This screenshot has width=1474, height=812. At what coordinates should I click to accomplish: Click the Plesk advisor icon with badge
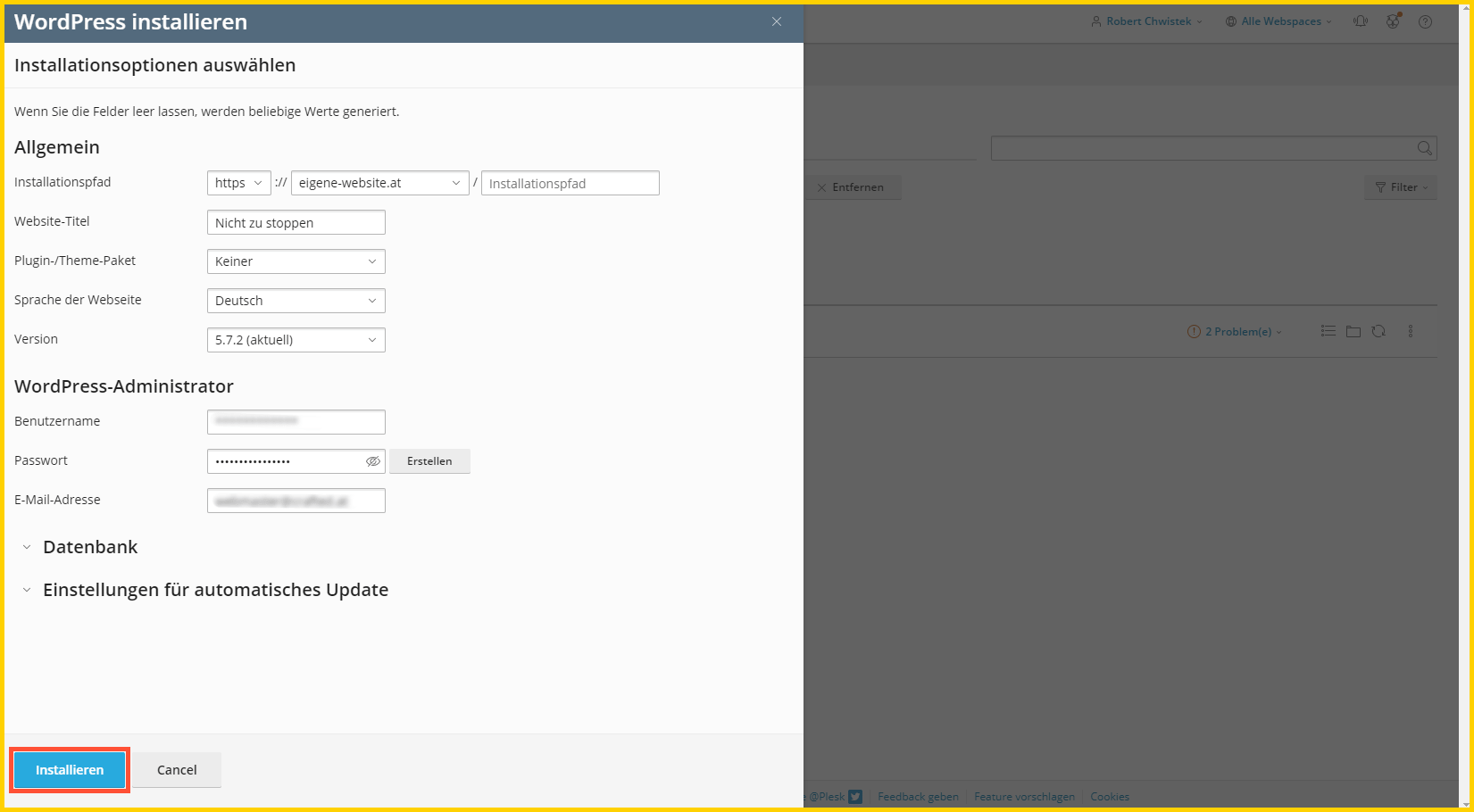coord(1393,21)
